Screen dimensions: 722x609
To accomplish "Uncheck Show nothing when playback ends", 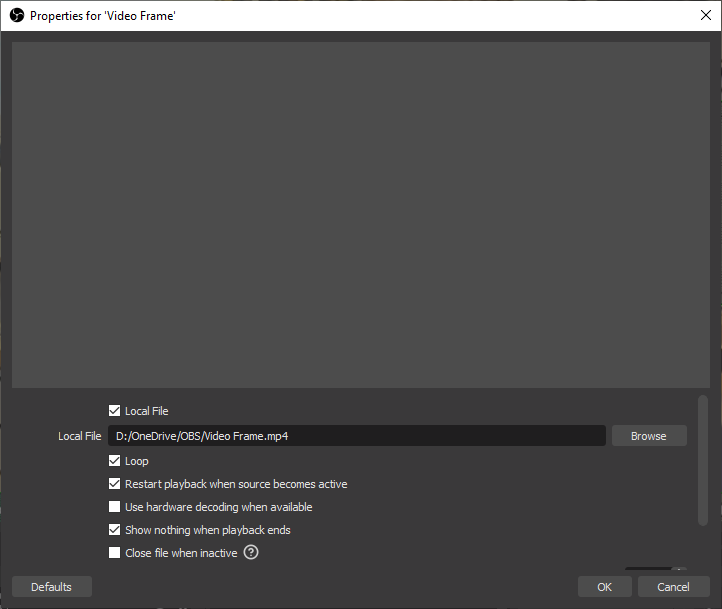I will [x=114, y=529].
